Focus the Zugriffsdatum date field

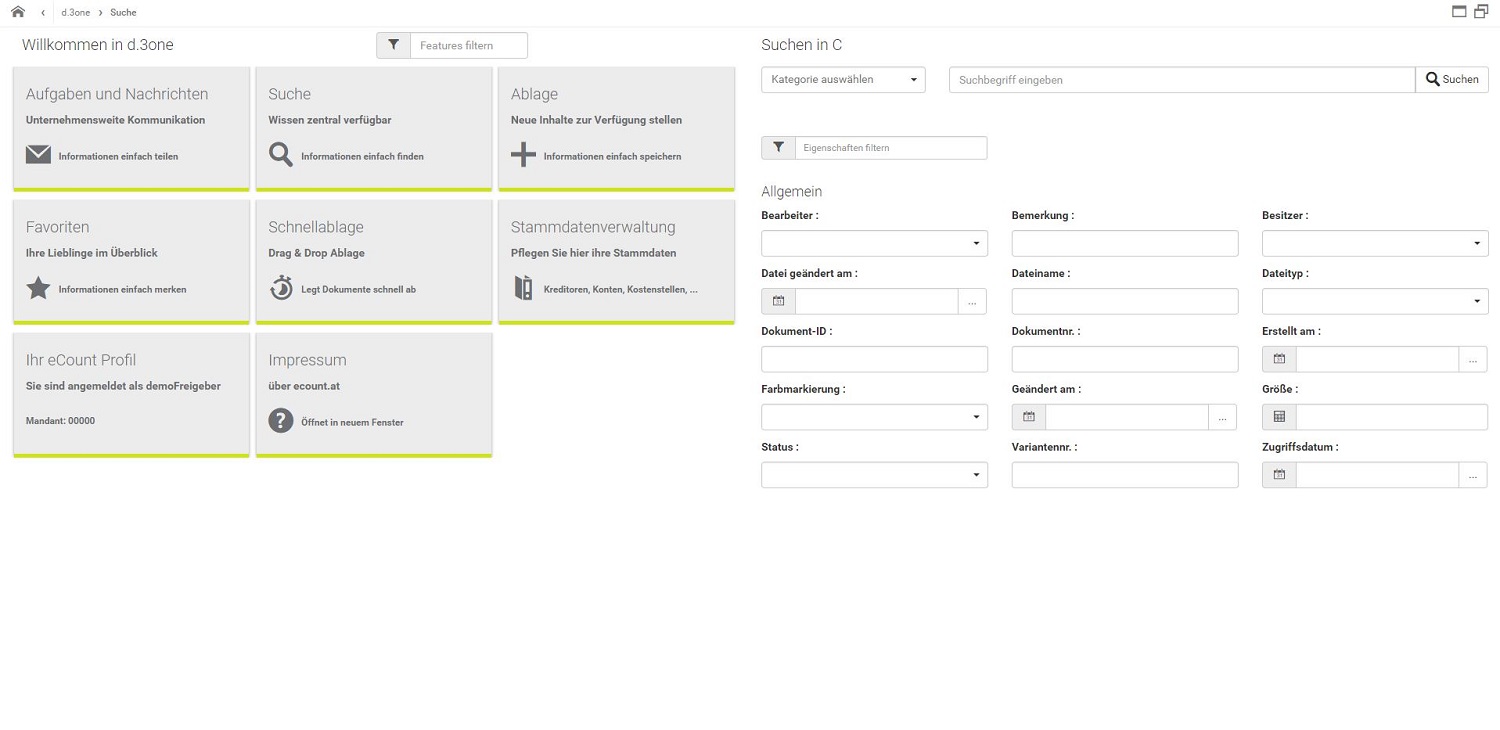[x=1378, y=475]
